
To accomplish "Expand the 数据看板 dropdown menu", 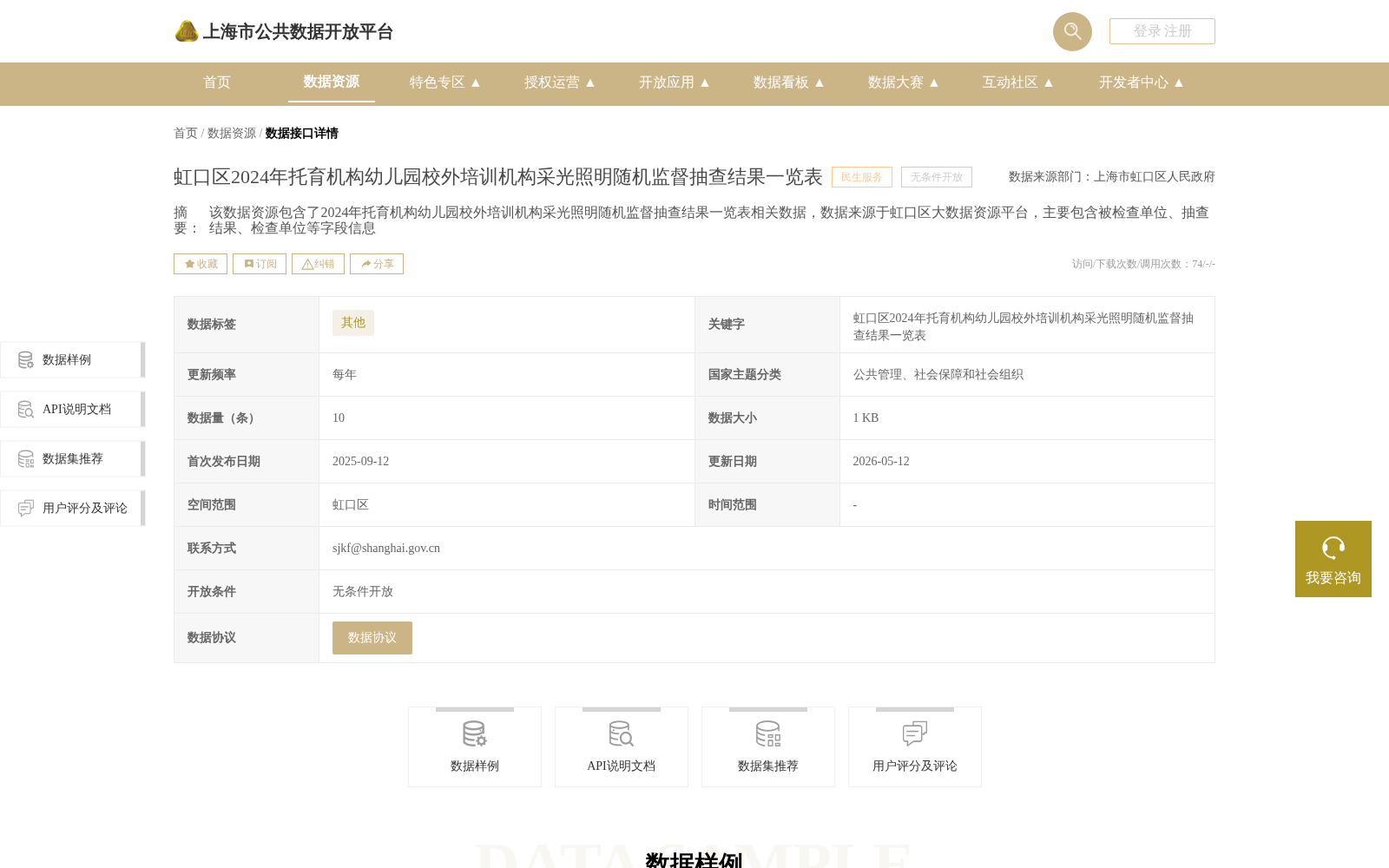I will pos(789,82).
